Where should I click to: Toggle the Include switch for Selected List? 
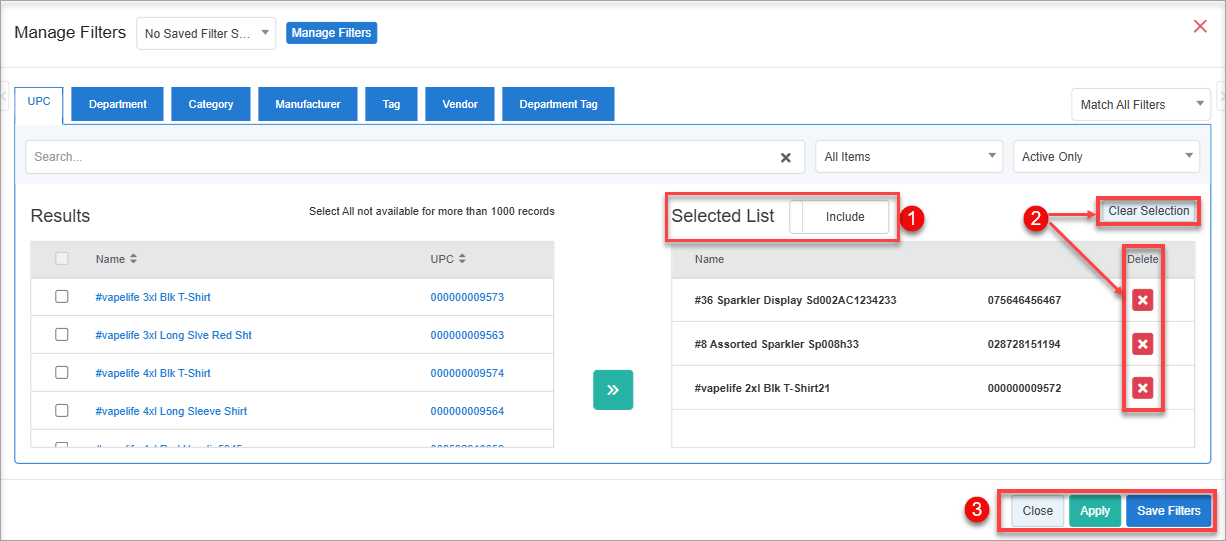click(839, 217)
